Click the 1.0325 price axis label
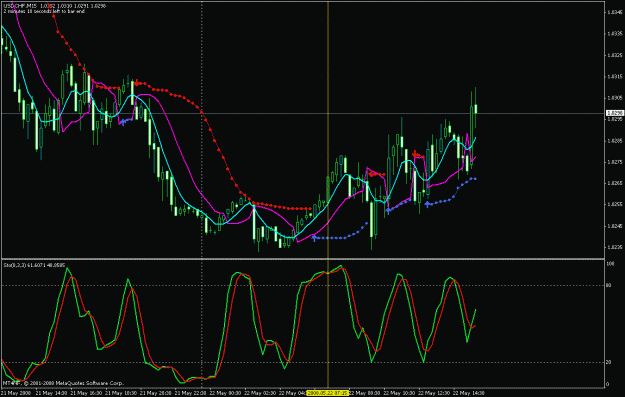The height and width of the screenshot is (397, 625). [x=614, y=55]
